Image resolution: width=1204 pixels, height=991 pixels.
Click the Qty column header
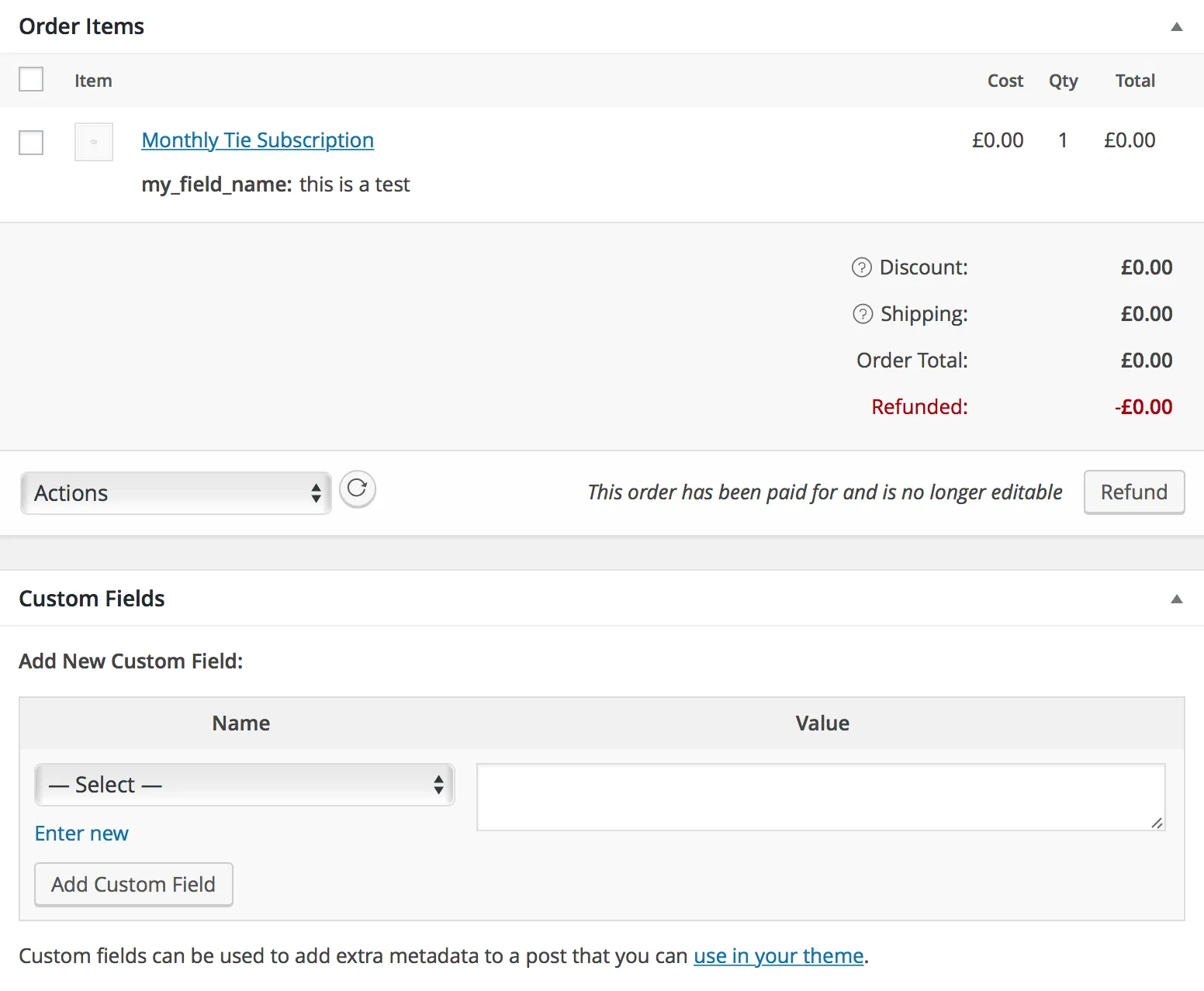pos(1063,81)
